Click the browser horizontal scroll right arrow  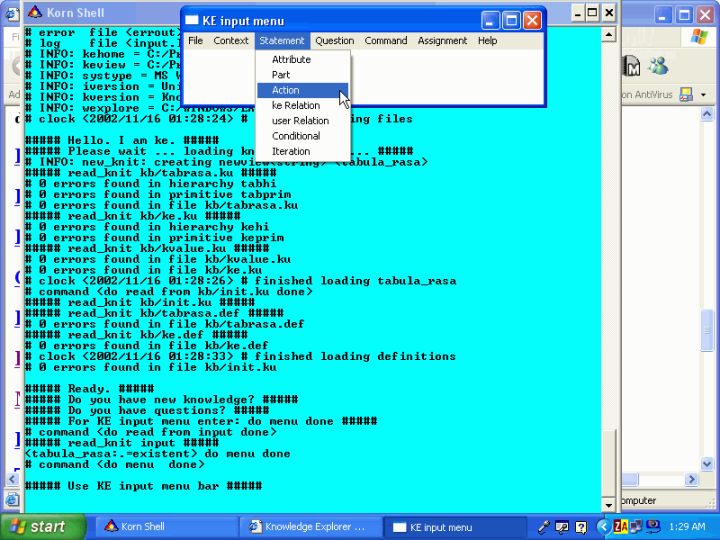pos(691,479)
